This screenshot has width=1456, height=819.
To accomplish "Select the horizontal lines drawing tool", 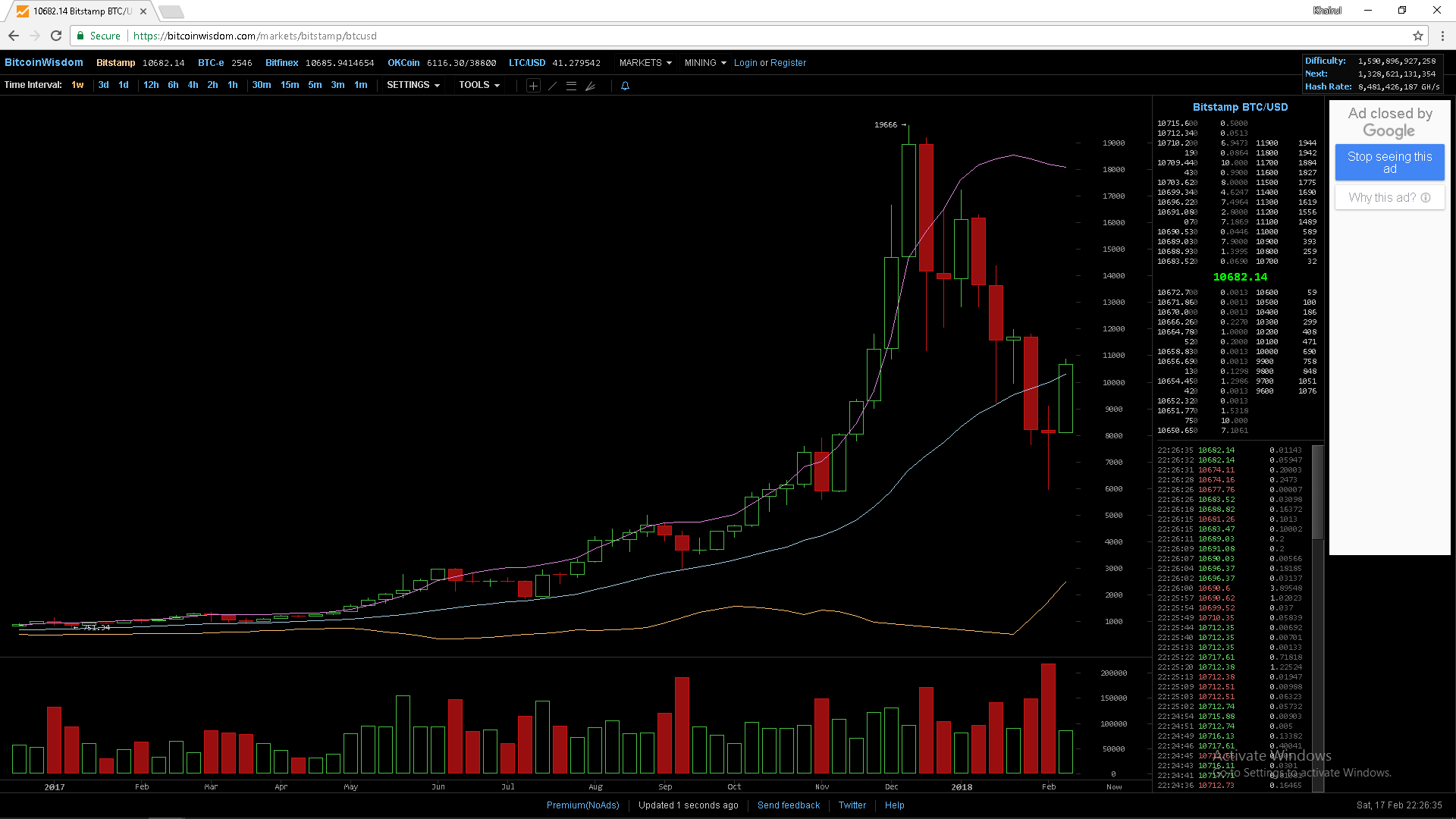I will click(571, 86).
